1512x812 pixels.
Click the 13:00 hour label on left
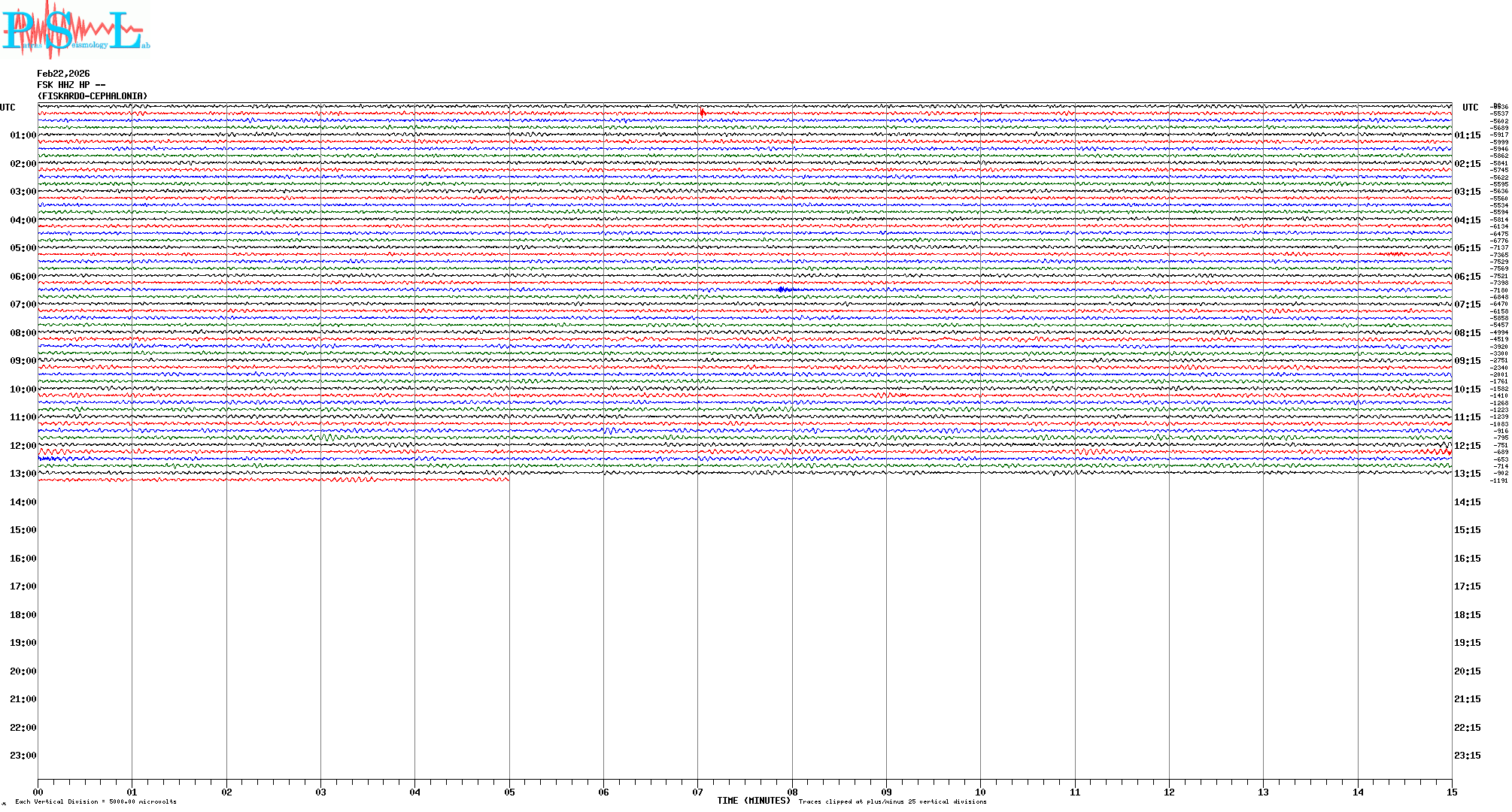[x=23, y=474]
